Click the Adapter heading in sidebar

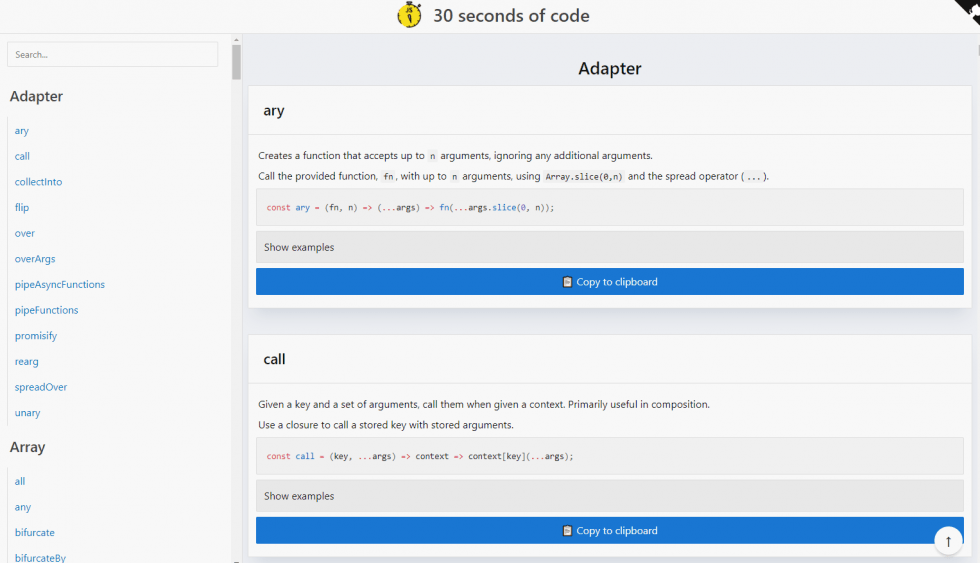36,96
